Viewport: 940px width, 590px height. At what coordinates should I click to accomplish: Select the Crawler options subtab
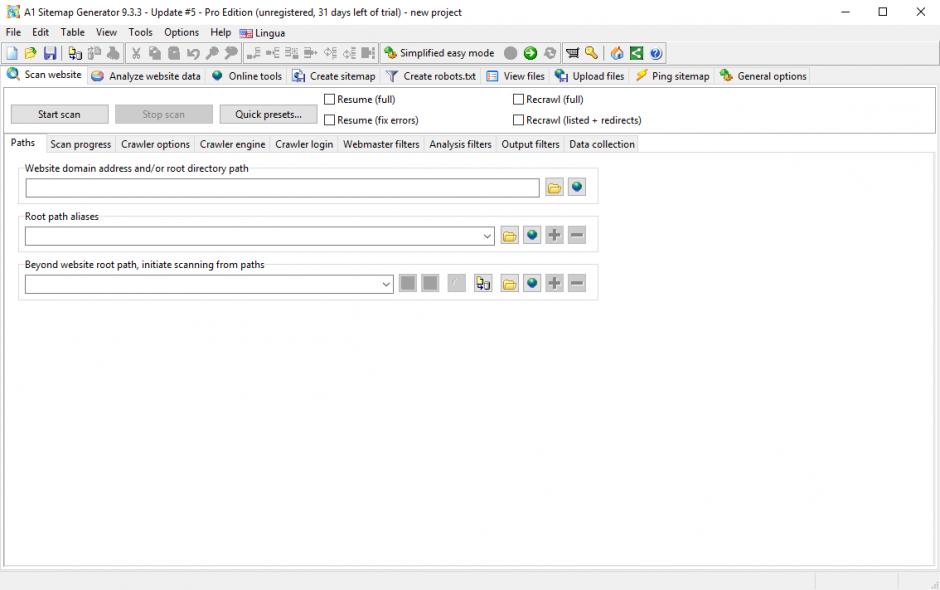pos(155,145)
